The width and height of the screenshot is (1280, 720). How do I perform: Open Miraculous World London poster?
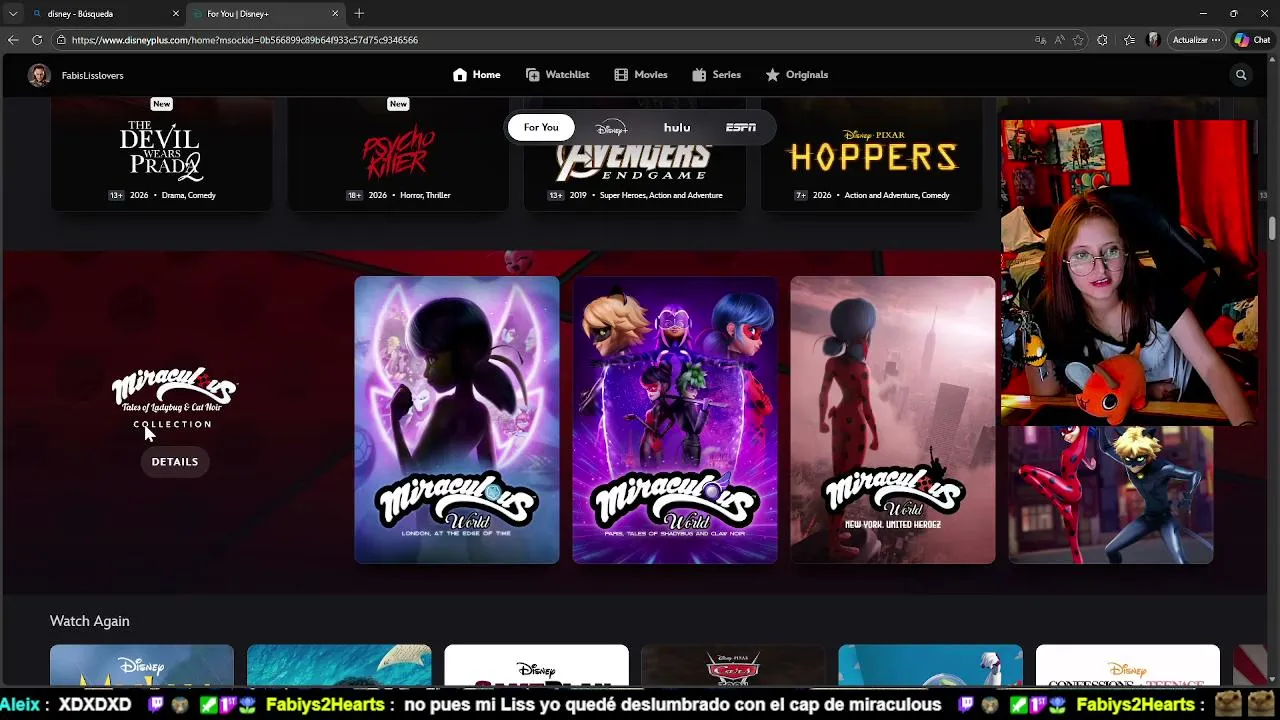[x=457, y=420]
